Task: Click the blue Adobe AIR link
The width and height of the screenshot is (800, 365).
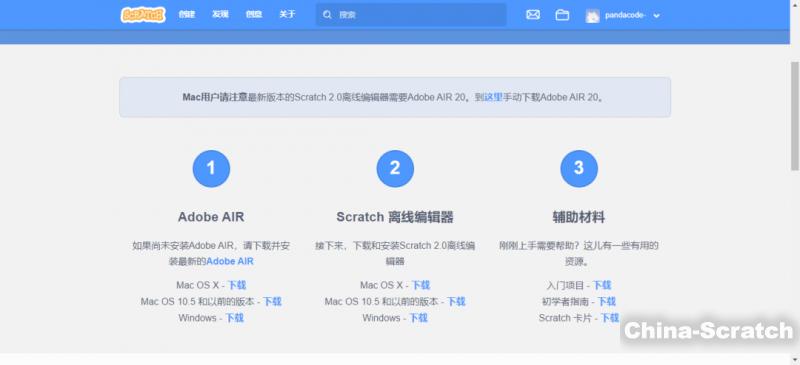Action: (x=230, y=261)
